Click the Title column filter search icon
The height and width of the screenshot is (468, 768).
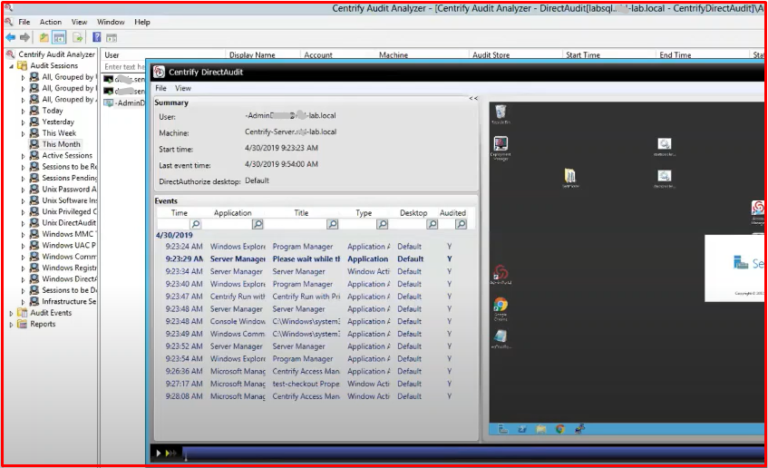coord(333,224)
